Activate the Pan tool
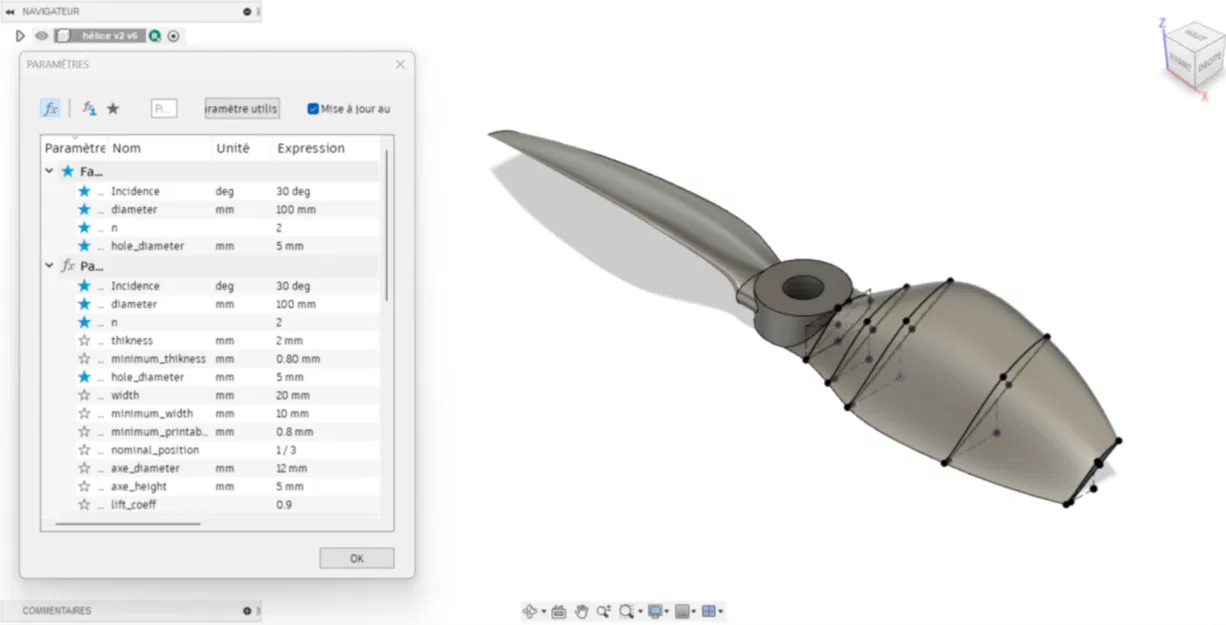Screen dimensions: 1226x625 pos(583,610)
